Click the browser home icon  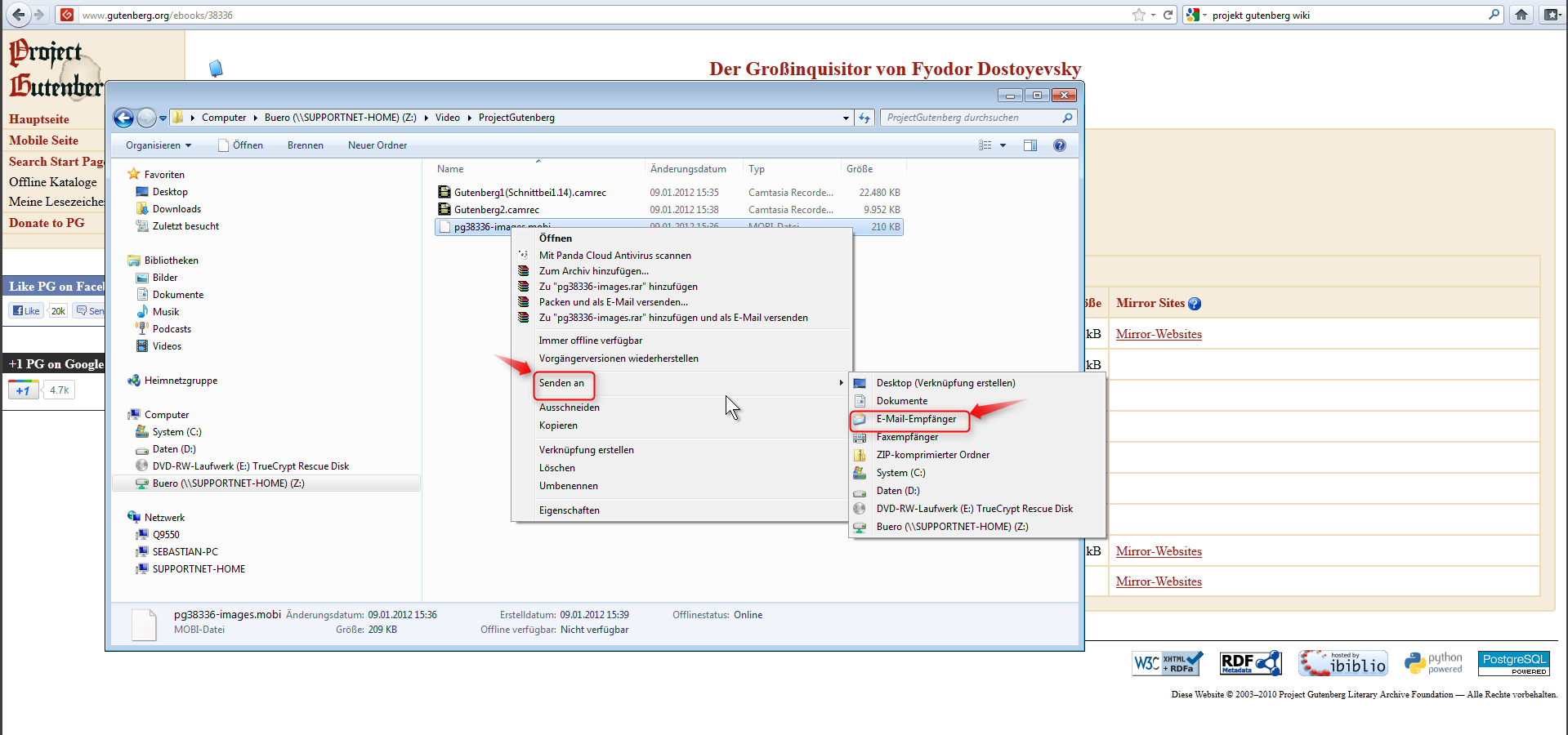point(1521,15)
